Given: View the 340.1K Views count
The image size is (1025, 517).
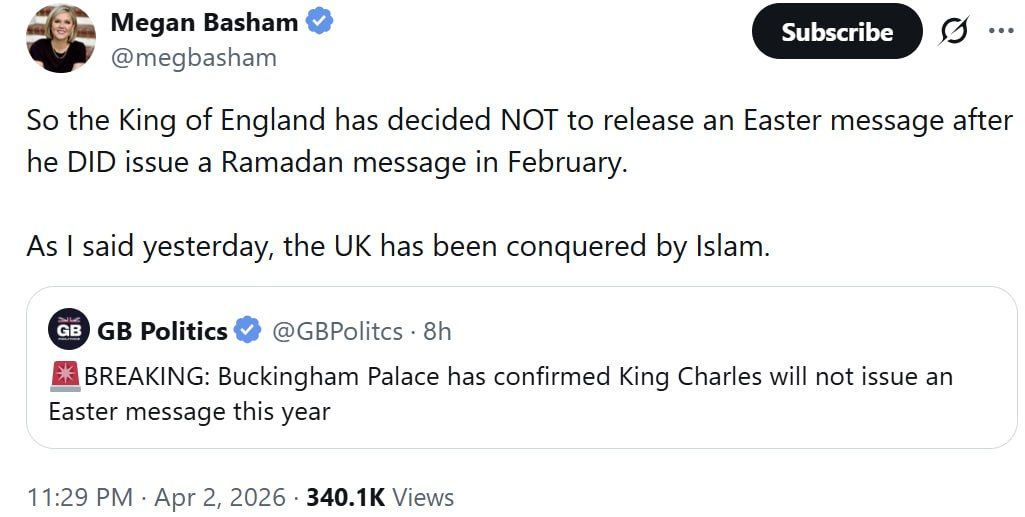Looking at the screenshot, I should [380, 497].
